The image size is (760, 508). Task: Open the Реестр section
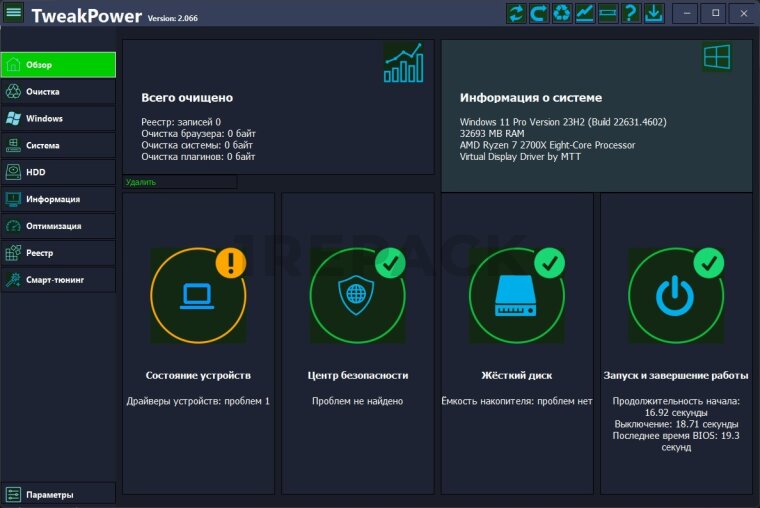tap(58, 253)
